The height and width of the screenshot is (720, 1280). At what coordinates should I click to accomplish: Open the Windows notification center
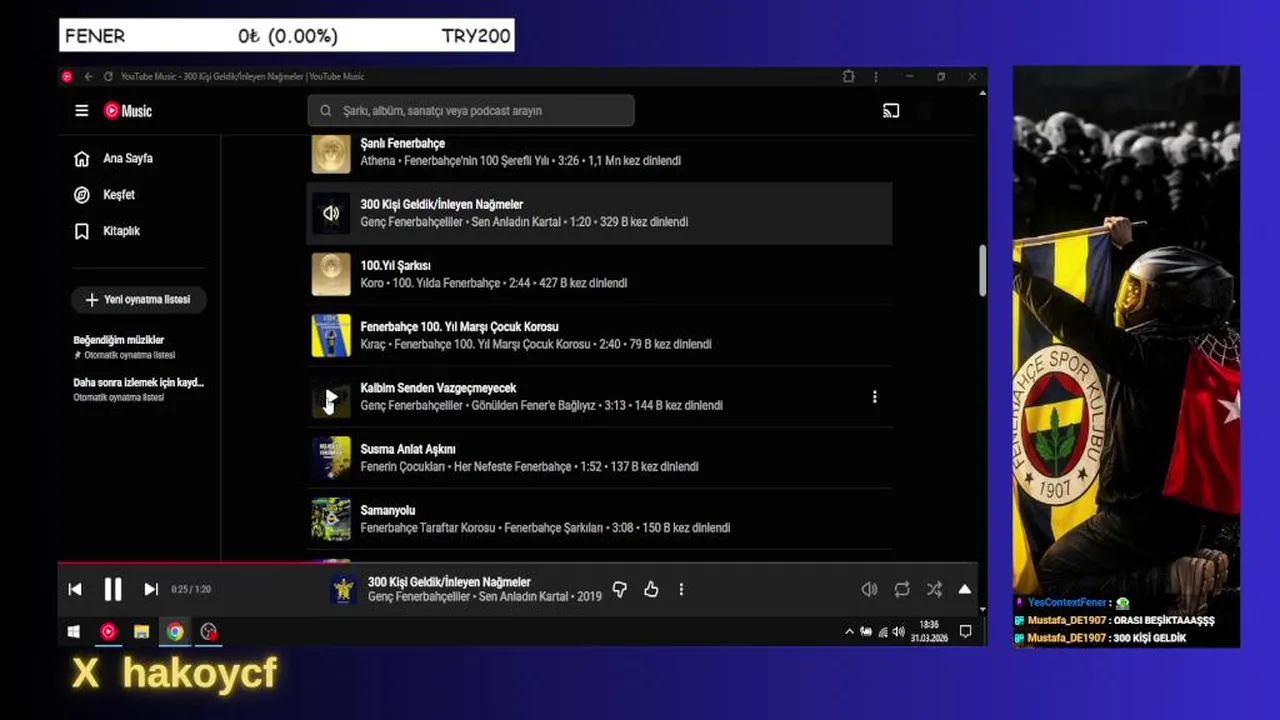(x=965, y=632)
